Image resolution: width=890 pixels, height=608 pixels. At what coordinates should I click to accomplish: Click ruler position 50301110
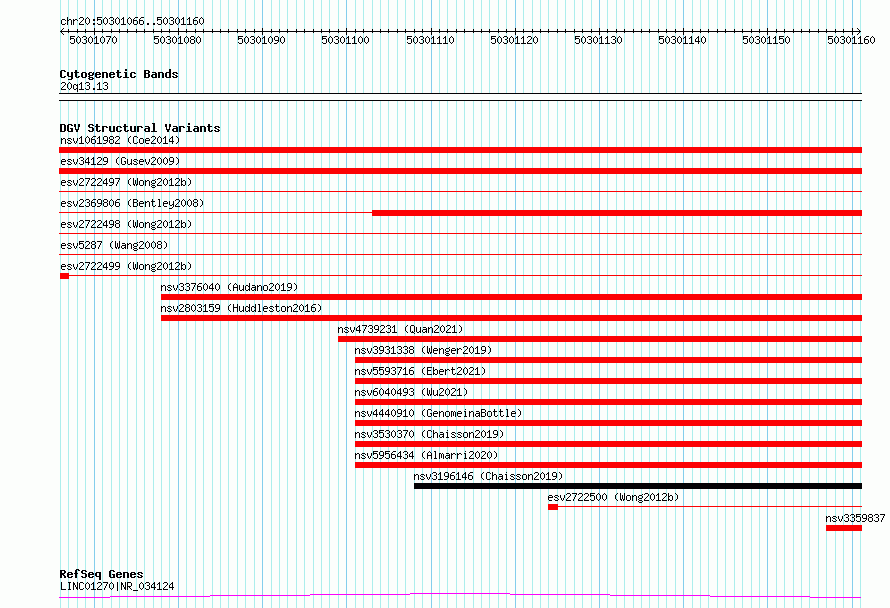430,40
